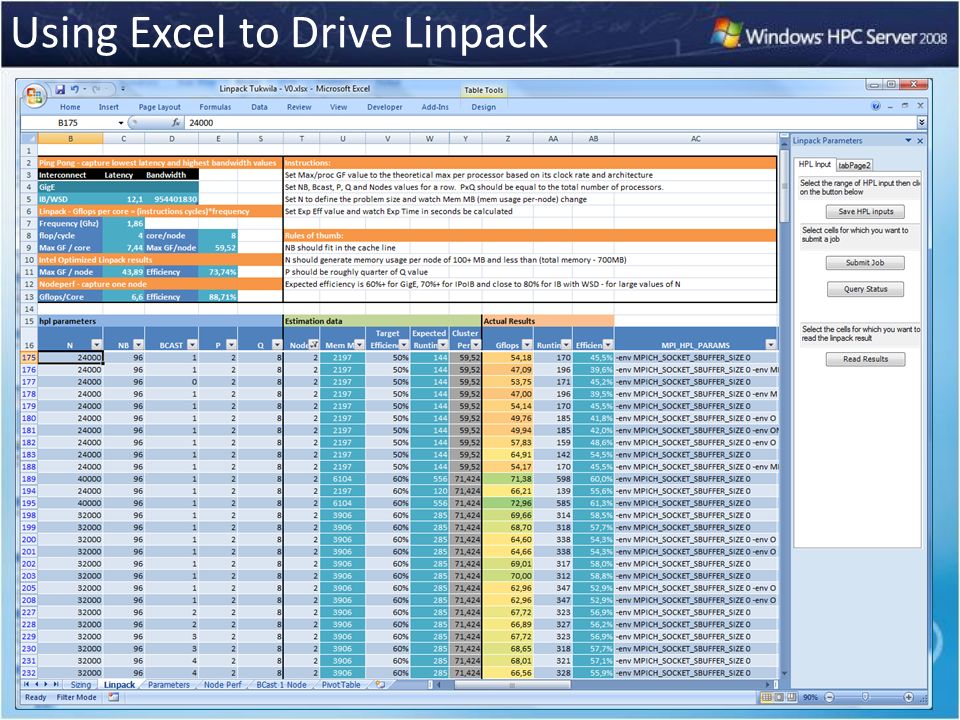
Task: Click the Save HPL inputs button
Action: pos(865,212)
